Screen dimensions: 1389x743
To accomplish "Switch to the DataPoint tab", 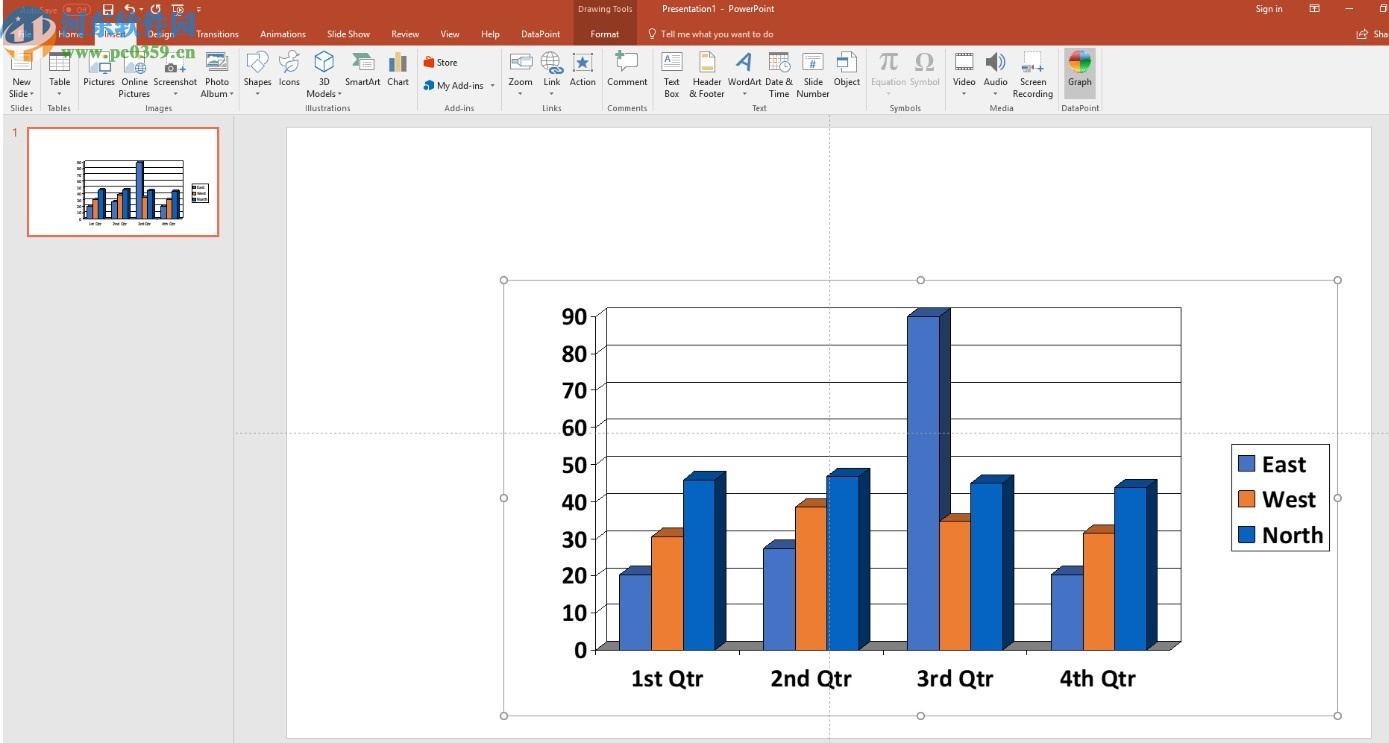I will point(541,34).
